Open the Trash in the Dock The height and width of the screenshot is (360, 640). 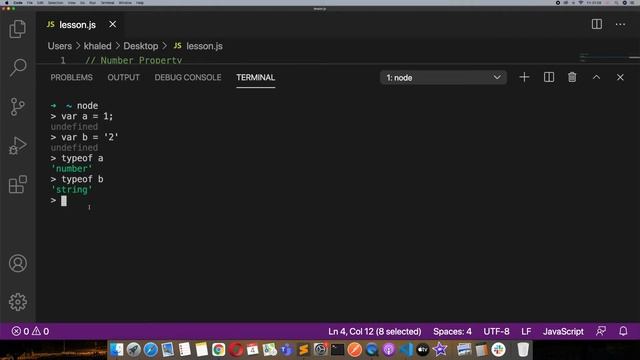[523, 350]
